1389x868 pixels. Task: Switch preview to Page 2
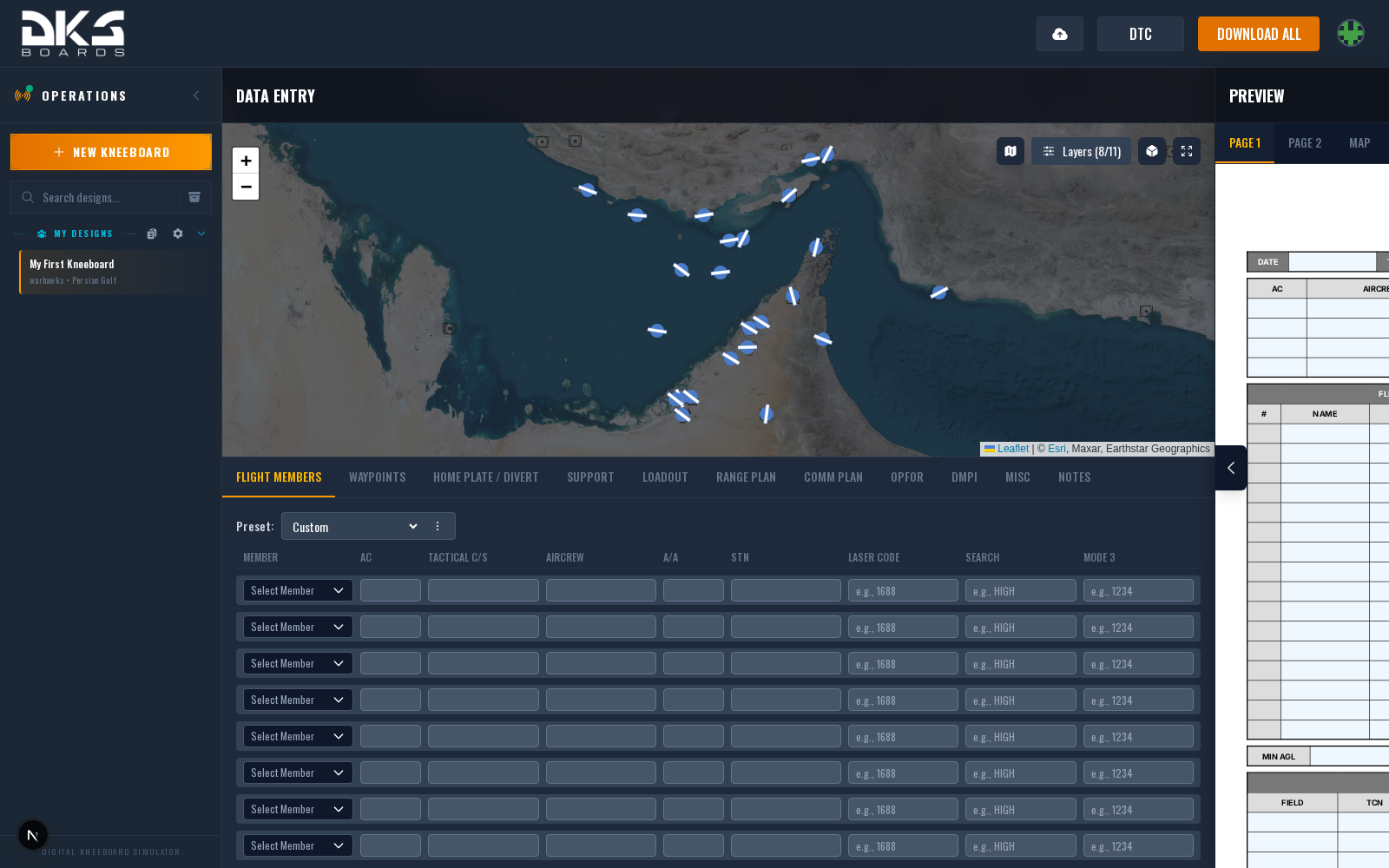[x=1305, y=143]
